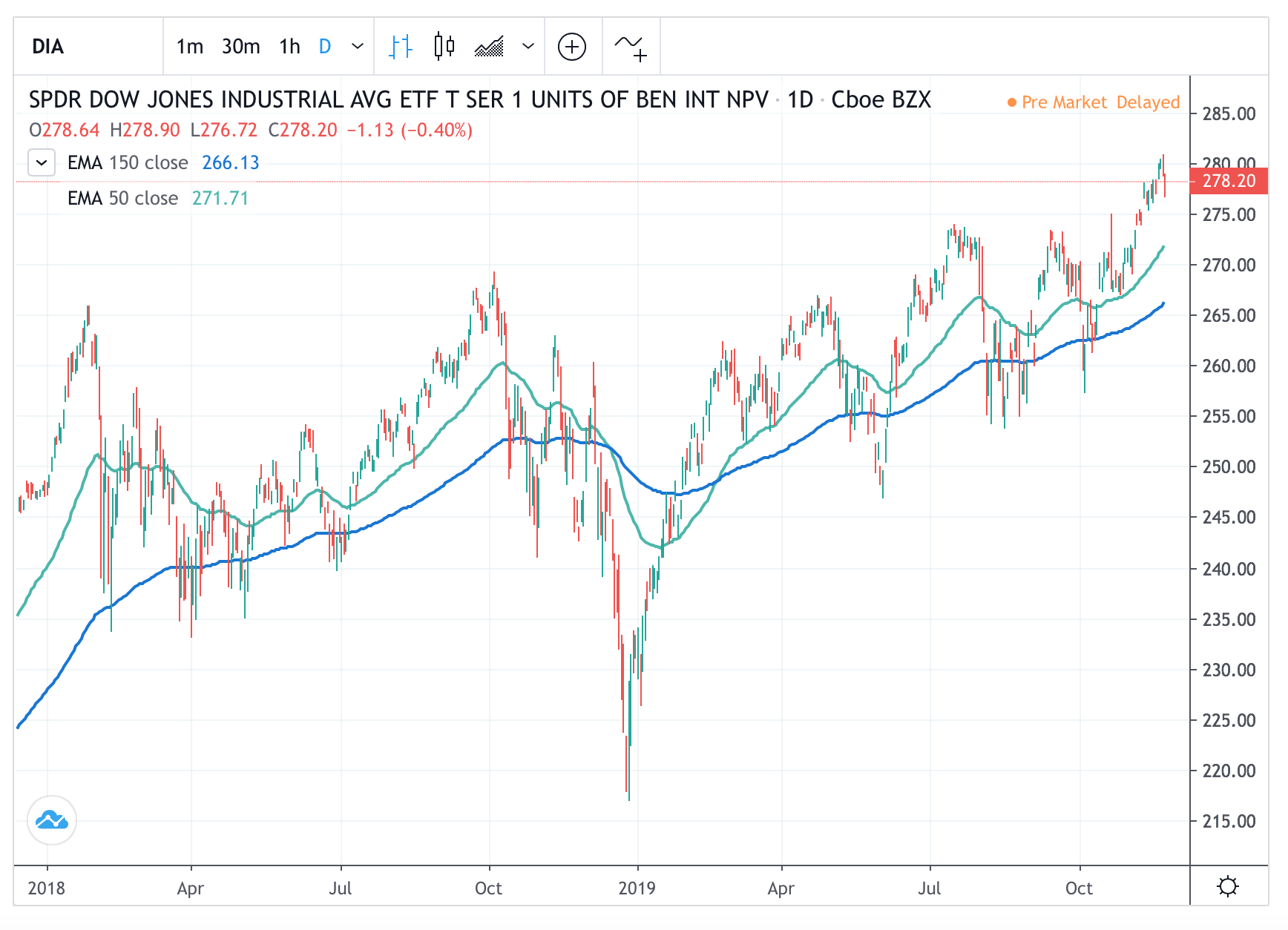Click the -1.13 (-0.40%) change value
Viewport: 1288px width, 930px height.
pyautogui.click(x=410, y=131)
